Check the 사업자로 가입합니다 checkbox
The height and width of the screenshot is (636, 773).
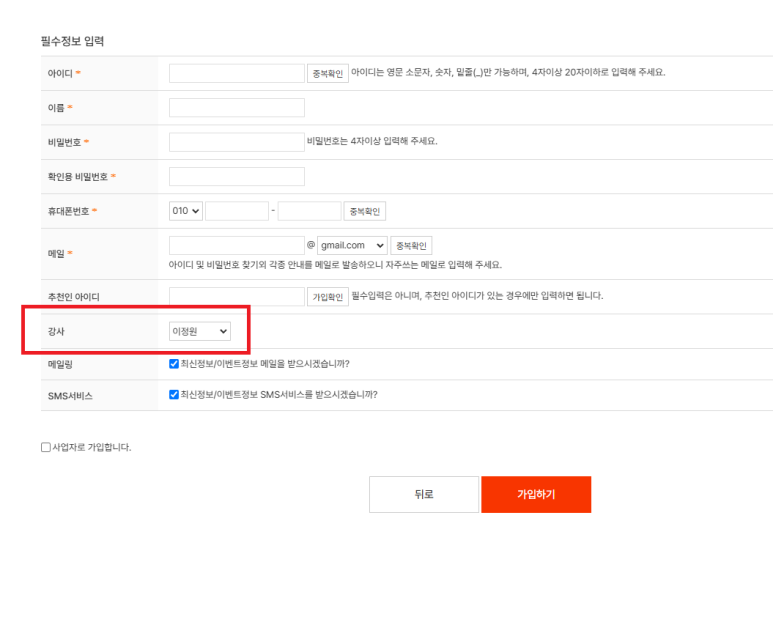point(46,447)
